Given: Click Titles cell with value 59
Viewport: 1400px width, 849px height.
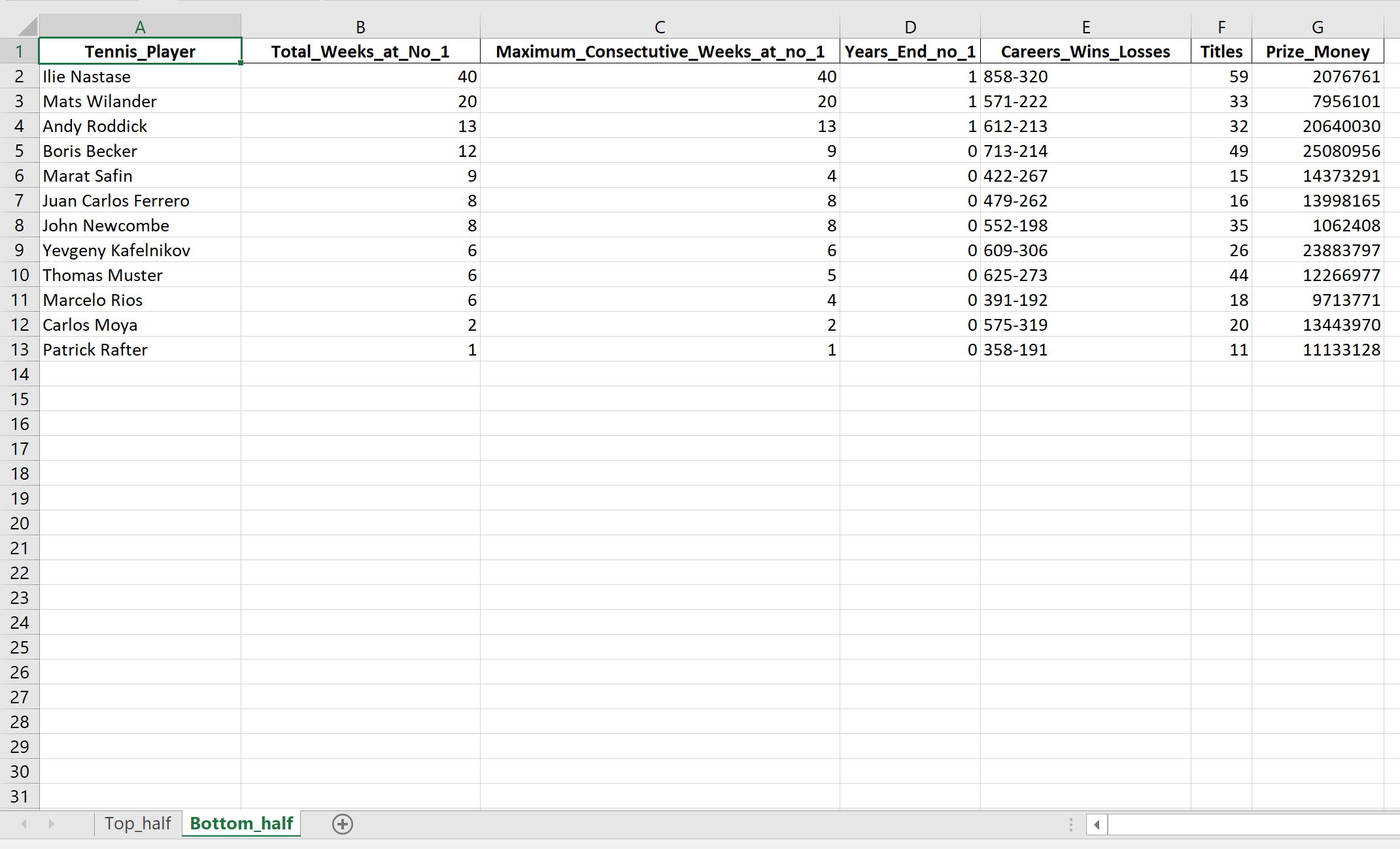Looking at the screenshot, I should click(1221, 76).
